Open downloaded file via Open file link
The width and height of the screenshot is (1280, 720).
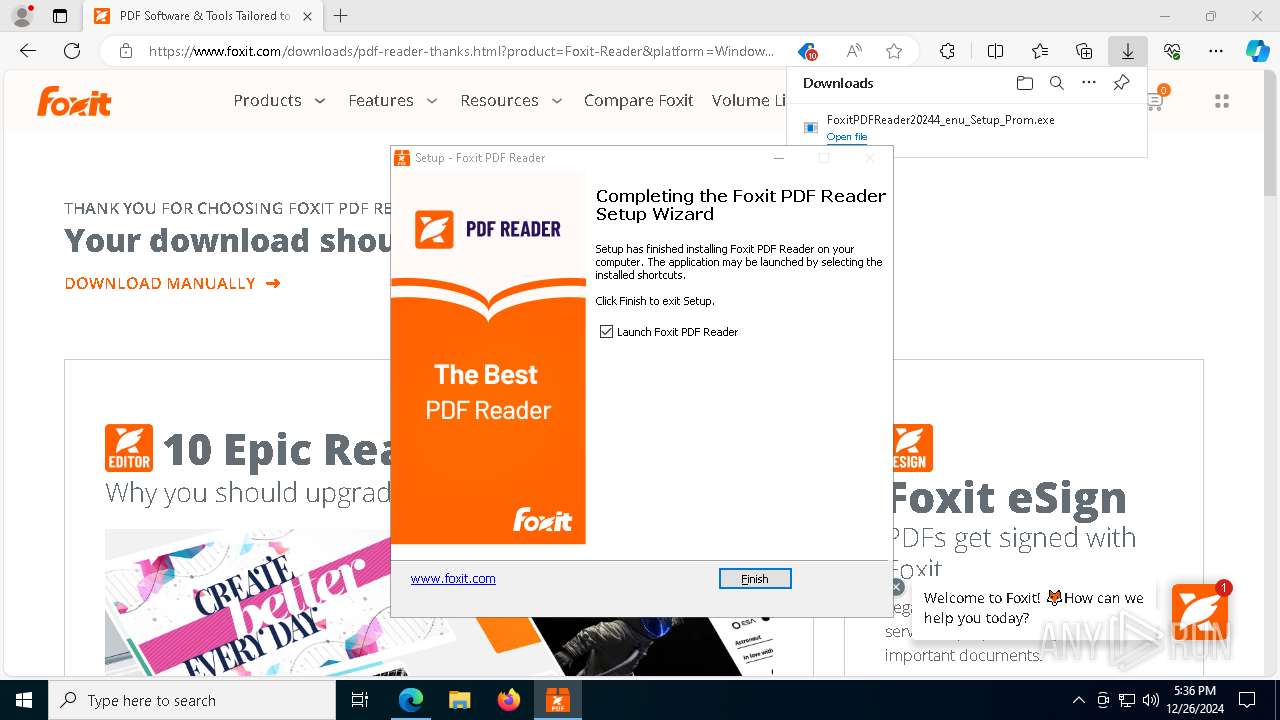[847, 137]
